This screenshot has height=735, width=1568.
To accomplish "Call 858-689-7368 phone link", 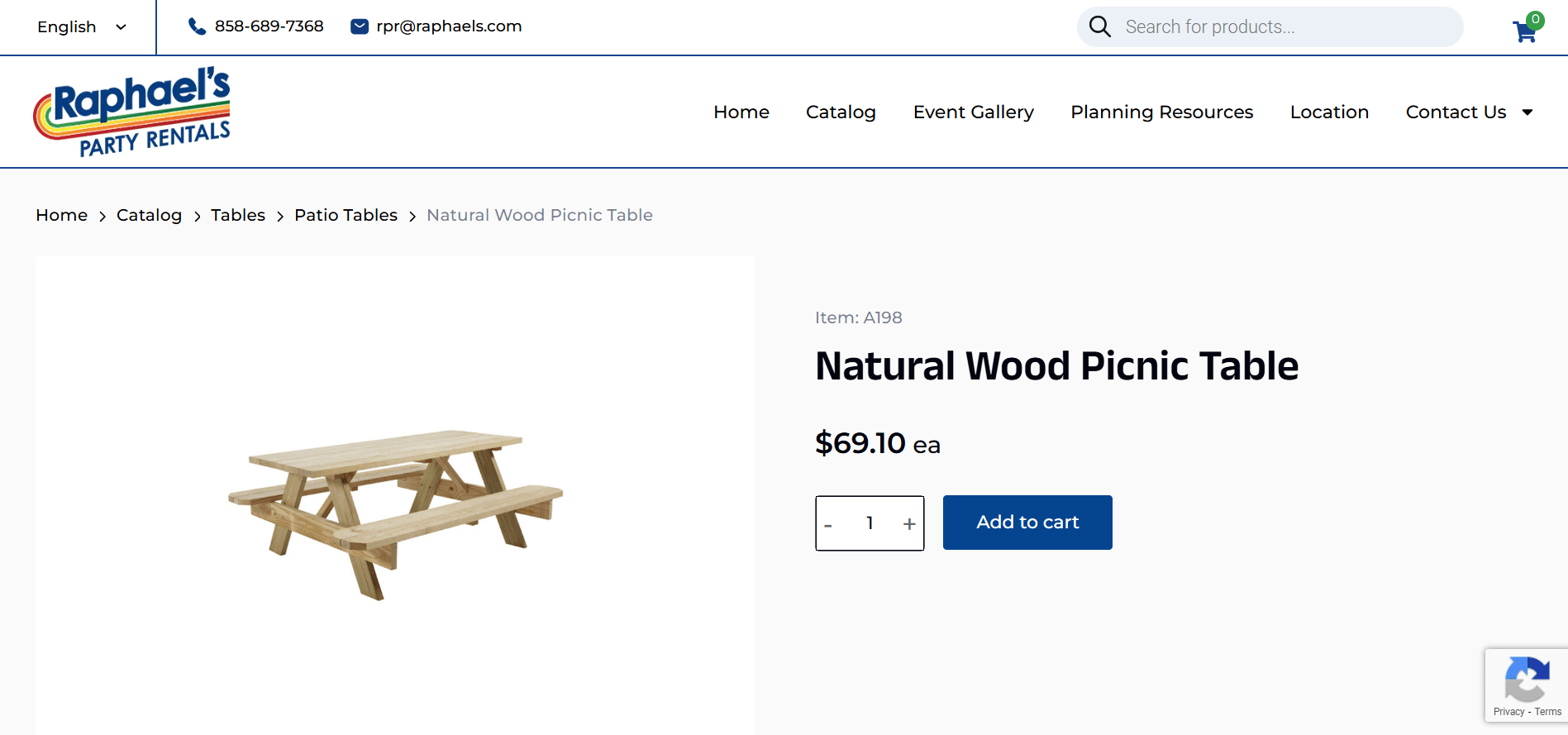I will click(269, 26).
